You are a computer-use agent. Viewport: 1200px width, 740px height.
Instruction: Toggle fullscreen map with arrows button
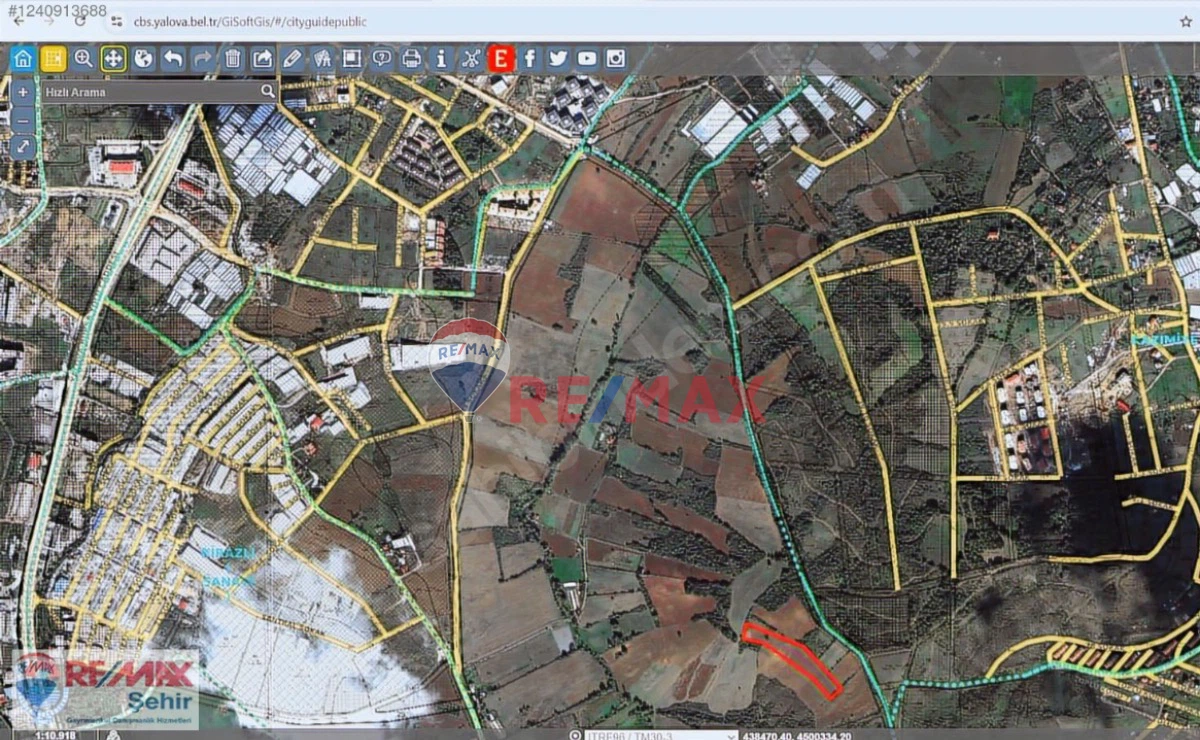(23, 148)
